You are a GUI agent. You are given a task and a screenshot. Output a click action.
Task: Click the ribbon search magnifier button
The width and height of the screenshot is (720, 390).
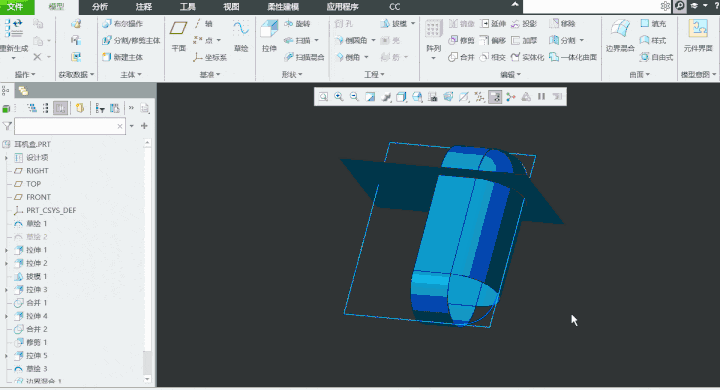pos(680,6)
